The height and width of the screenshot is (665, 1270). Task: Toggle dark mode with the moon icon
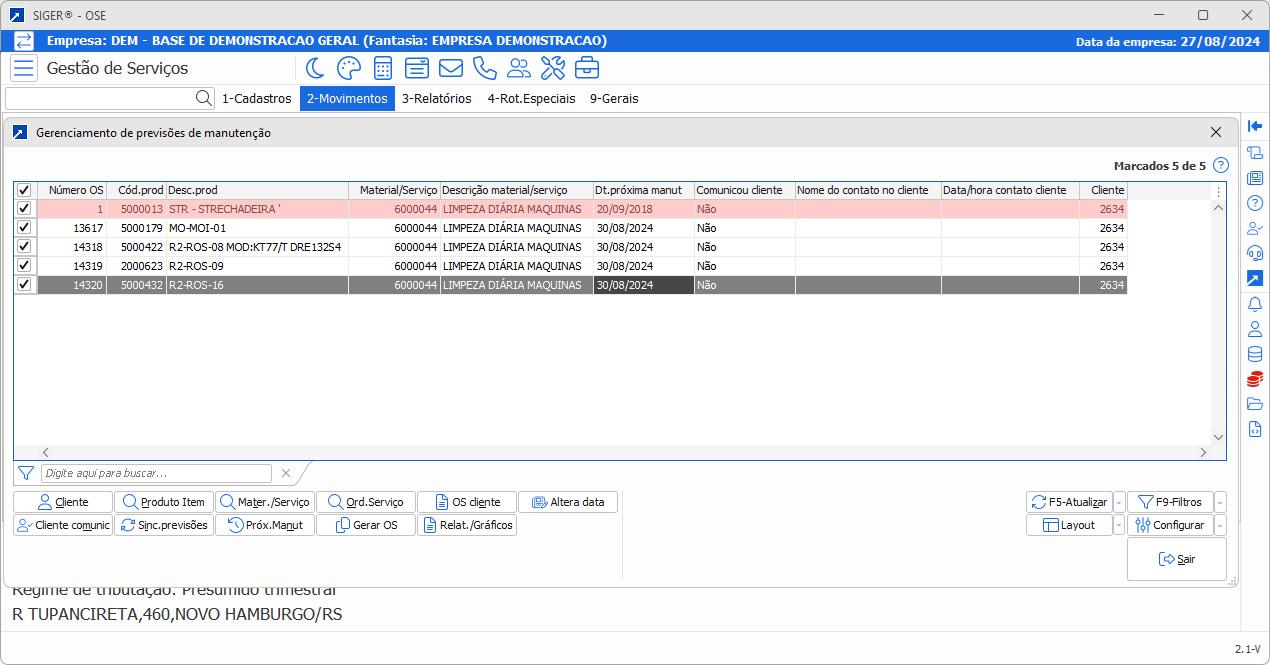click(314, 68)
